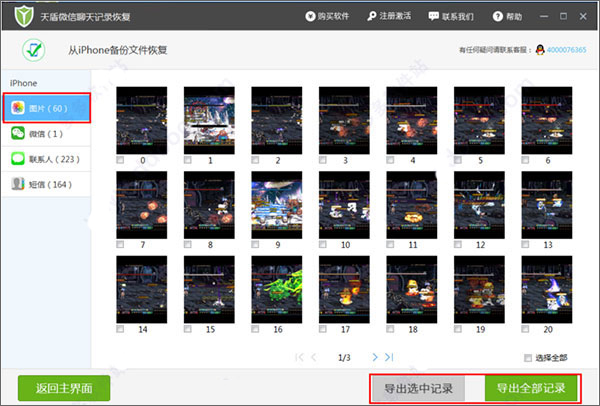
Task: Open 联系人 (223) contacts category
Action: pos(47,158)
